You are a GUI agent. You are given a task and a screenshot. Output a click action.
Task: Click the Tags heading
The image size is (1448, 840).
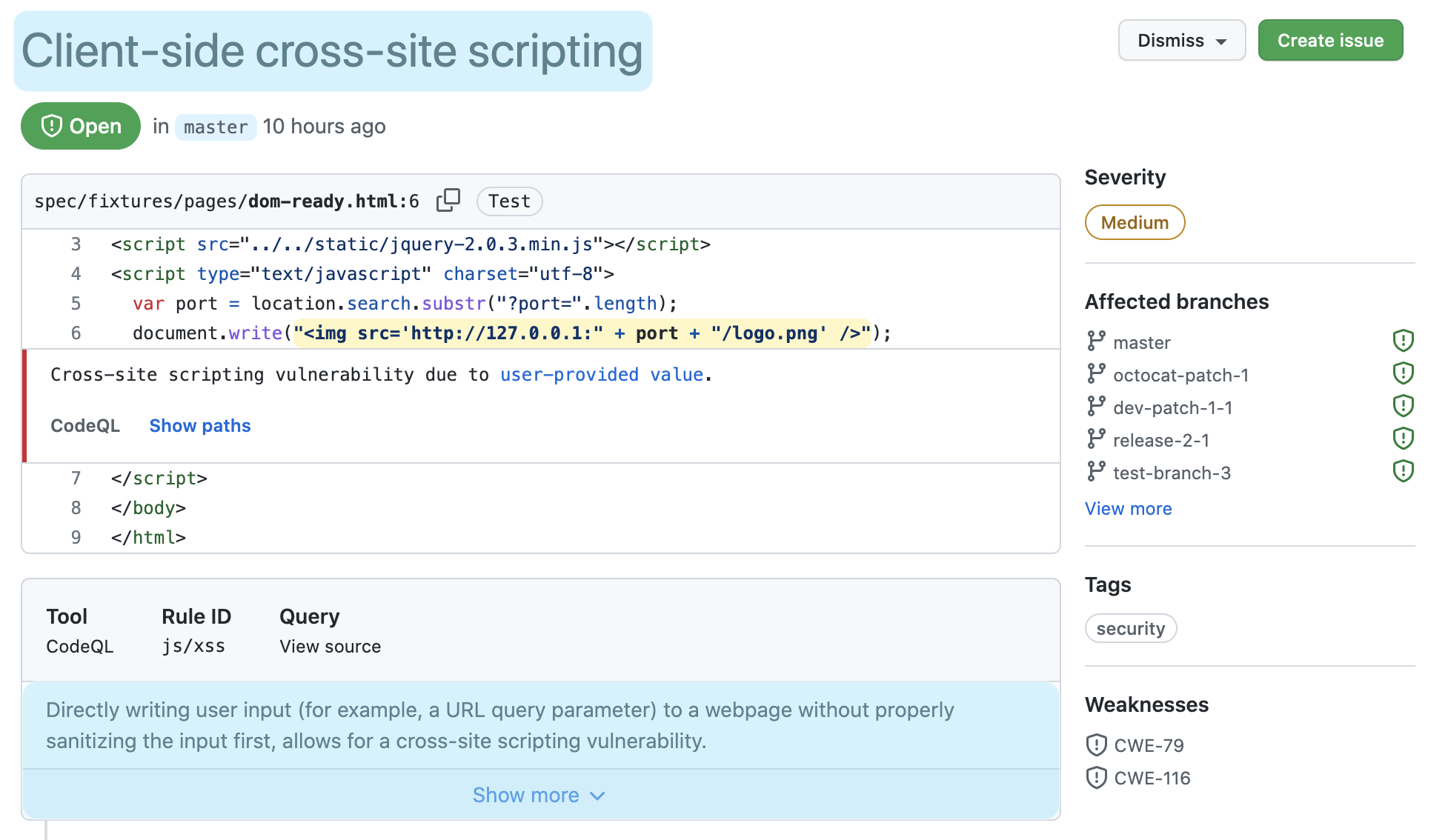coord(1108,584)
